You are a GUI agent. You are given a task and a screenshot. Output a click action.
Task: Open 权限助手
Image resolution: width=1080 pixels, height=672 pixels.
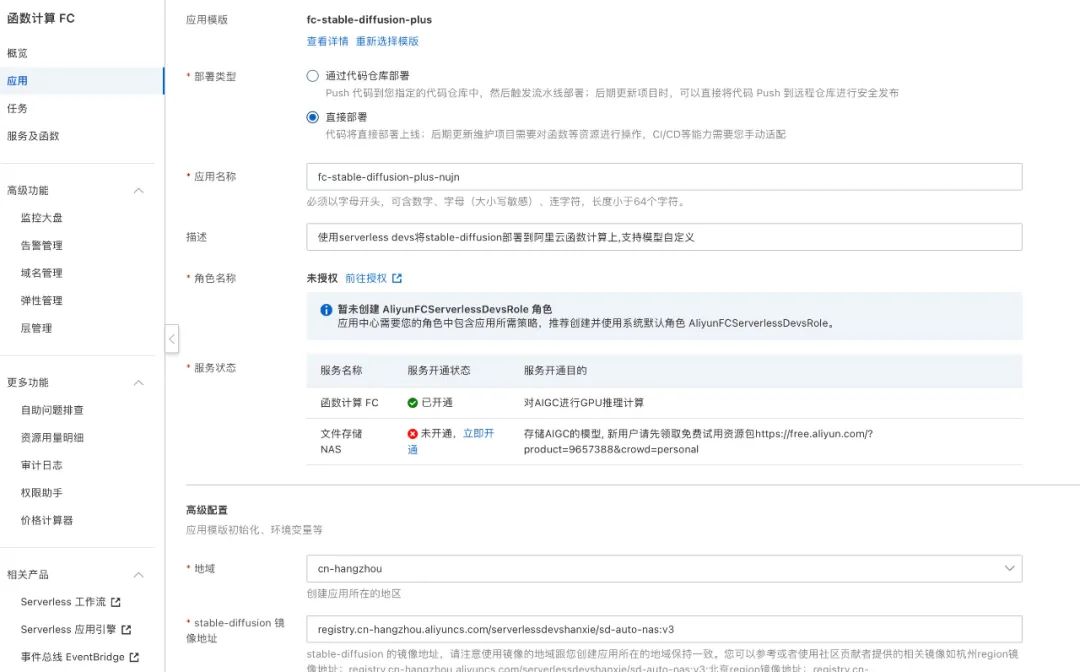click(41, 492)
